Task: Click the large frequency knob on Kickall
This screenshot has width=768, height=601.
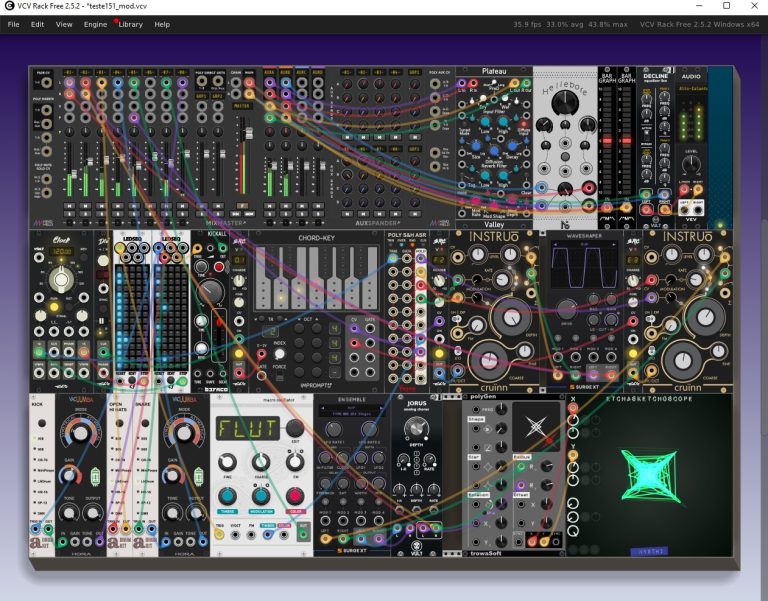Action: coord(211,292)
